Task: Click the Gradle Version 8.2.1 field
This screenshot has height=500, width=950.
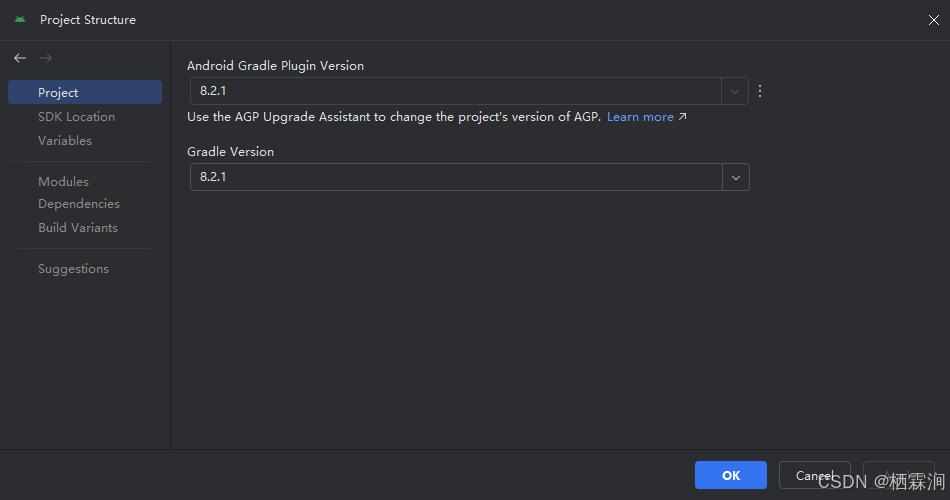Action: [x=456, y=177]
